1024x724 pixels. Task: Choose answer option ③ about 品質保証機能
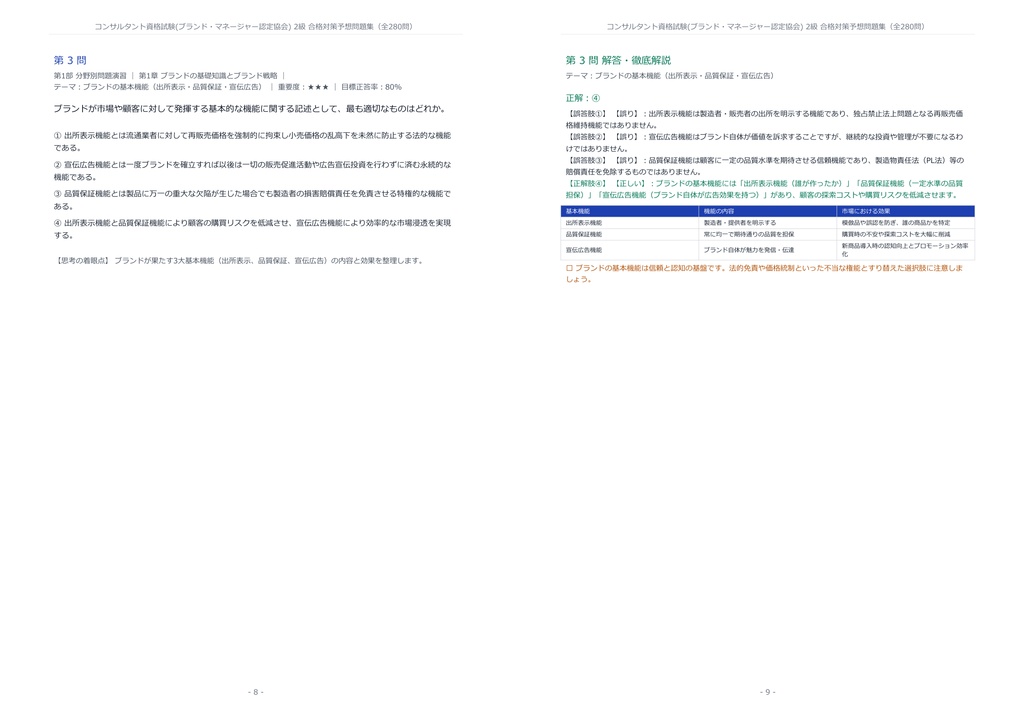(252, 200)
